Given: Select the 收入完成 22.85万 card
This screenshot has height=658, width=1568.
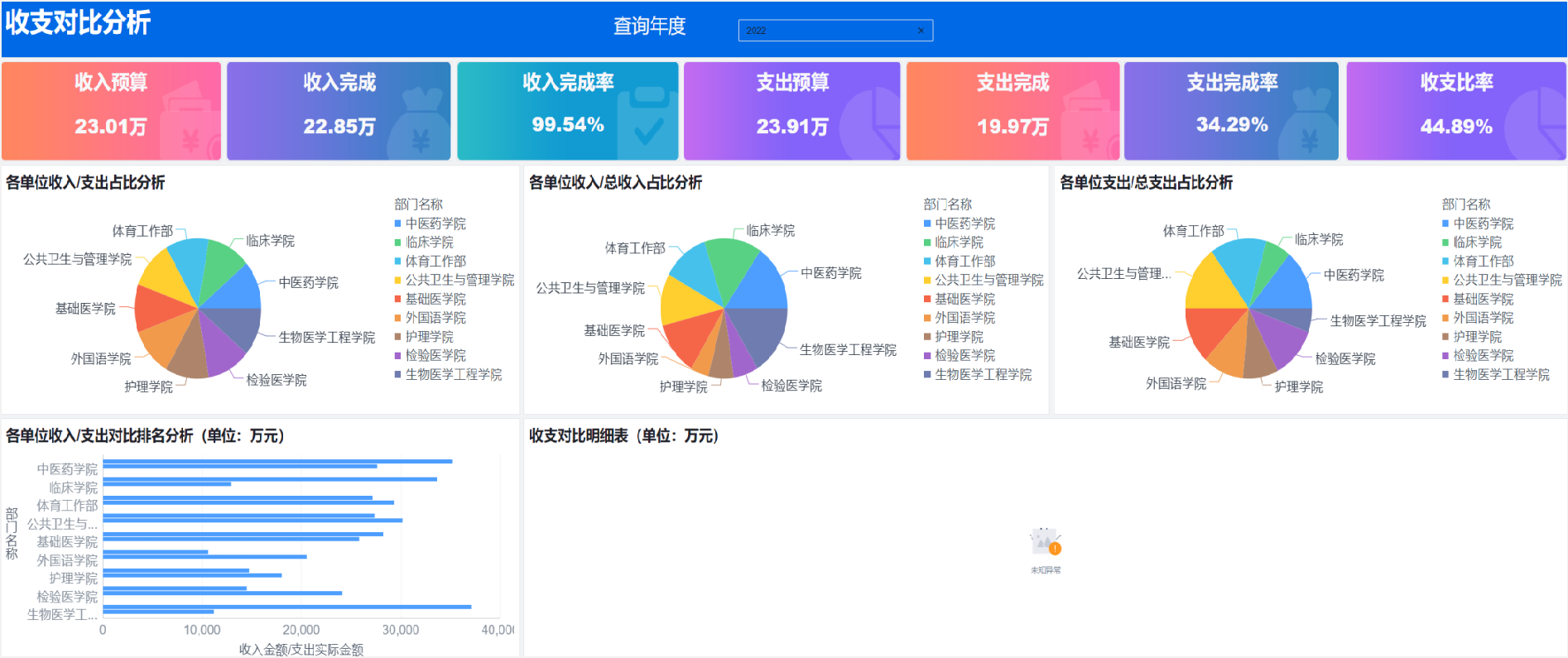Looking at the screenshot, I should (x=339, y=111).
